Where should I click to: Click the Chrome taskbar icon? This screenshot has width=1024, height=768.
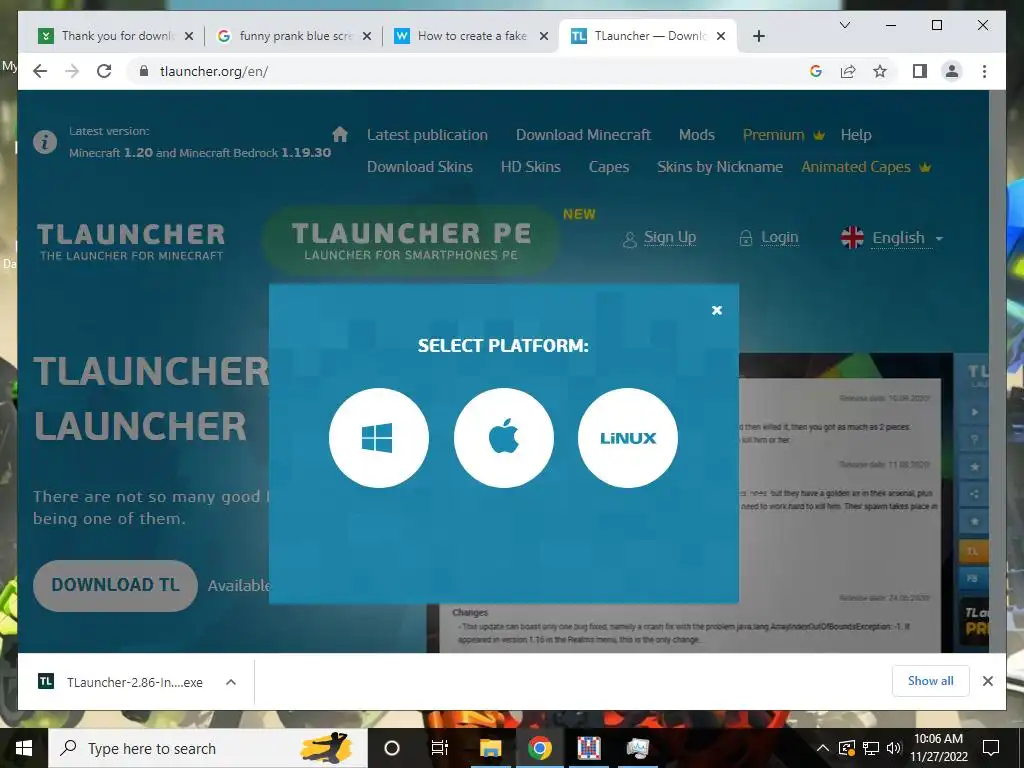pos(539,748)
